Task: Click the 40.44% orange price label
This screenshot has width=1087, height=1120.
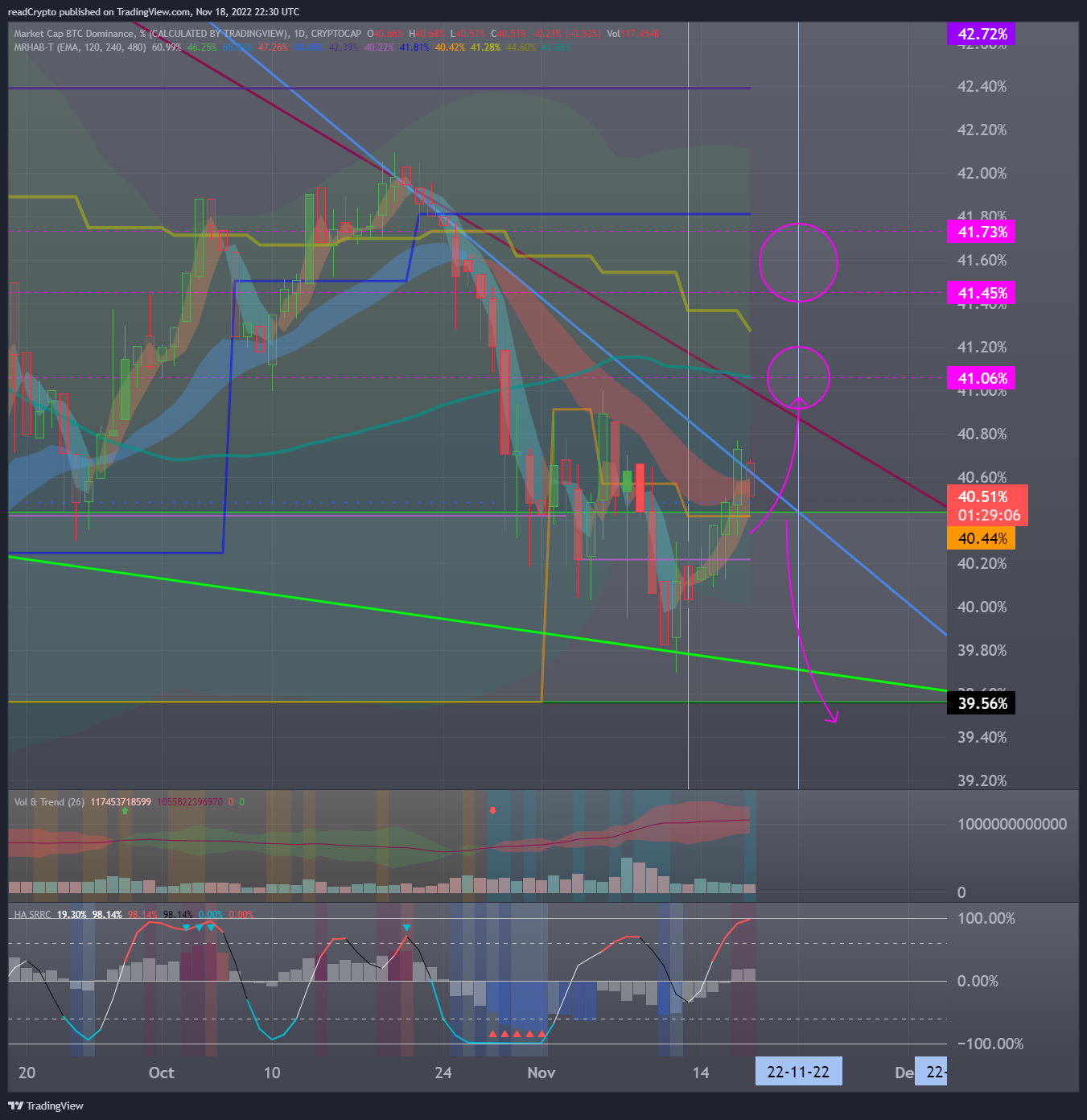Action: point(982,538)
